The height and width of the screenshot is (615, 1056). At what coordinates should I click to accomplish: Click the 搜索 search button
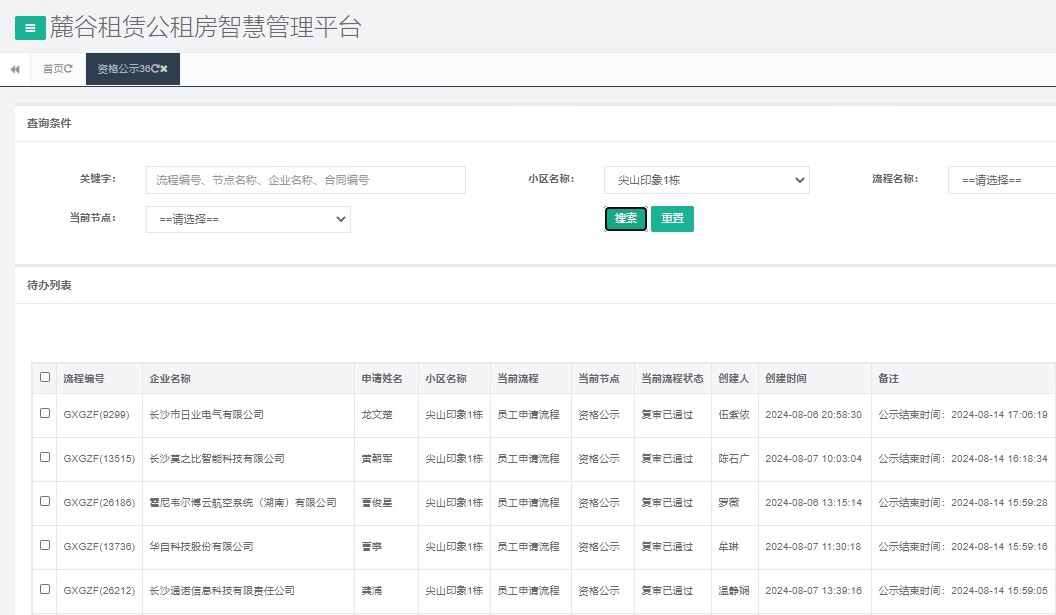[626, 219]
